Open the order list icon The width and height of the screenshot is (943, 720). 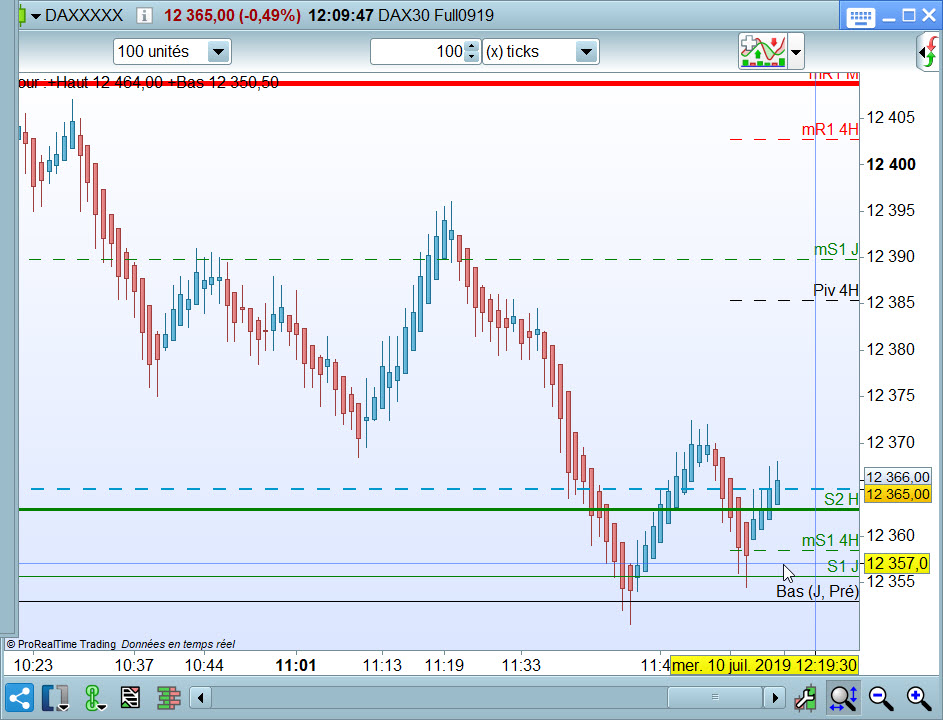pos(131,698)
